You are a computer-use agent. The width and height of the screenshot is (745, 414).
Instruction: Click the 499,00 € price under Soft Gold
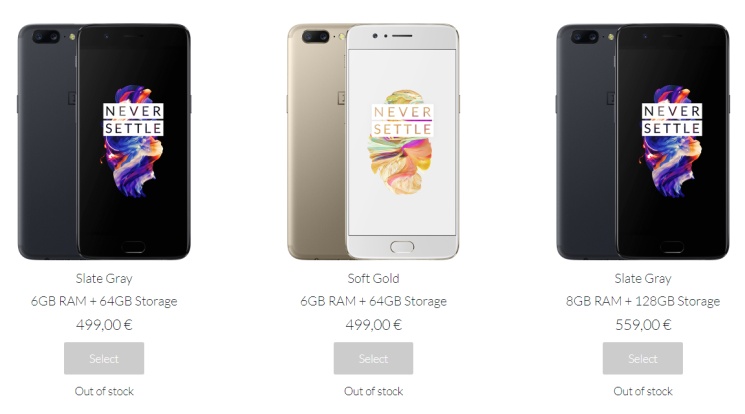click(373, 325)
